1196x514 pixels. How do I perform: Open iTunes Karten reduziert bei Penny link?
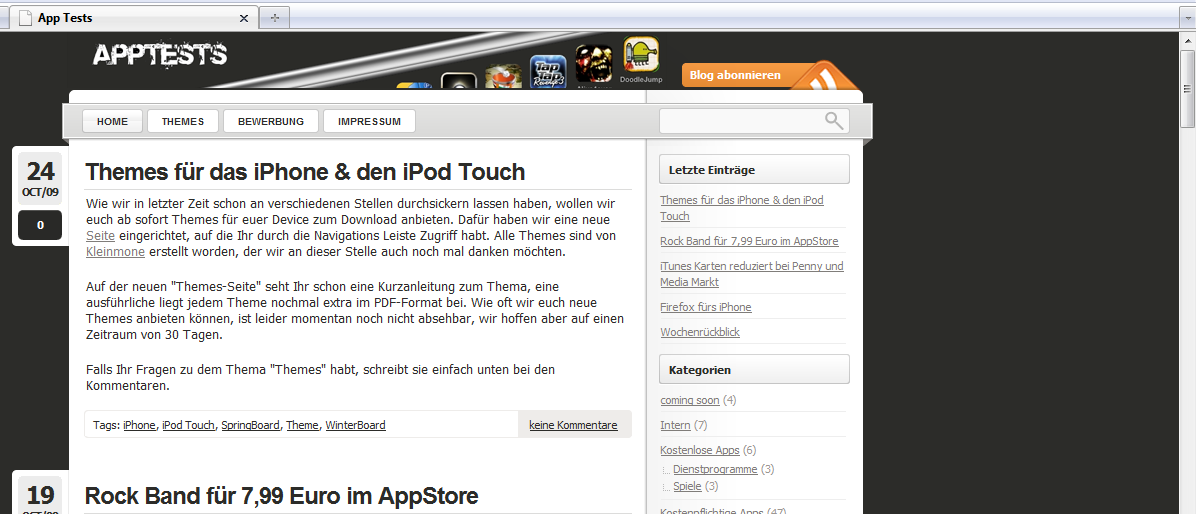pyautogui.click(x=752, y=274)
